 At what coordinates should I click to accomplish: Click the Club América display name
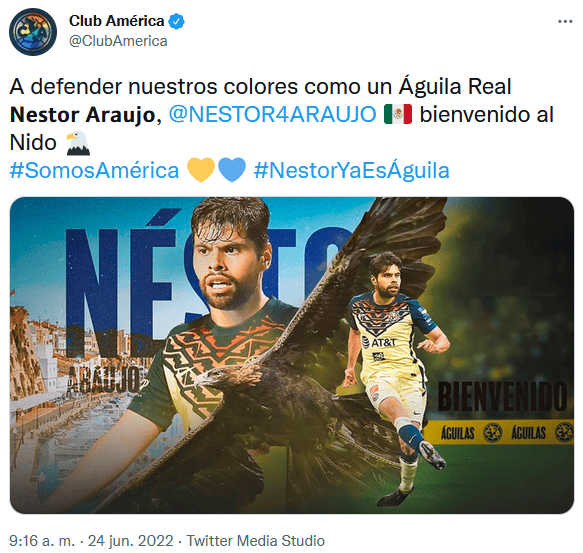tap(116, 21)
